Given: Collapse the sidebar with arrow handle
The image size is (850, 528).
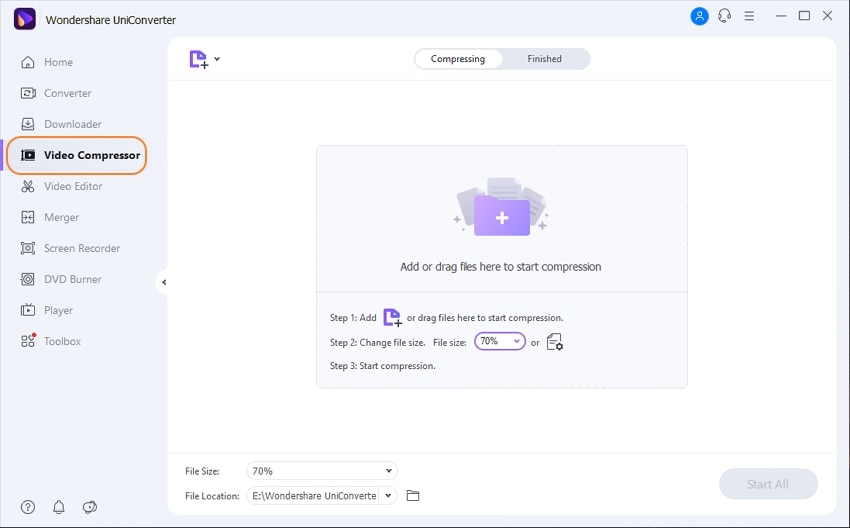Looking at the screenshot, I should tap(163, 282).
